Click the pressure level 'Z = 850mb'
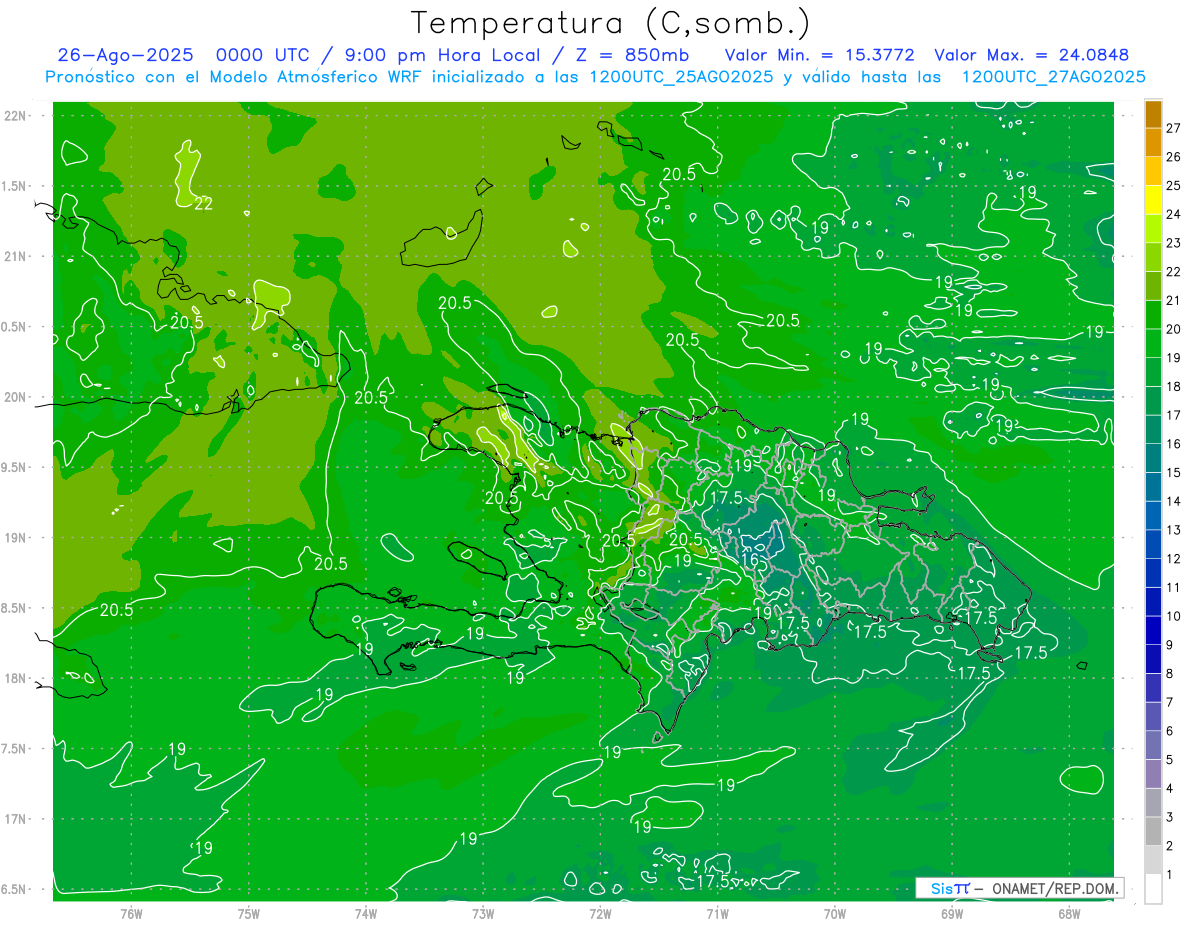Screen dimensions: 1200x927 pyautogui.click(x=632, y=55)
